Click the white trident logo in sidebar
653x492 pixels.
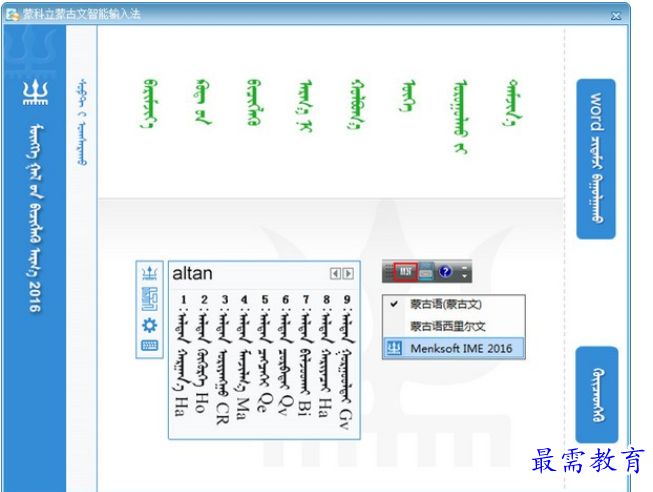coord(35,92)
